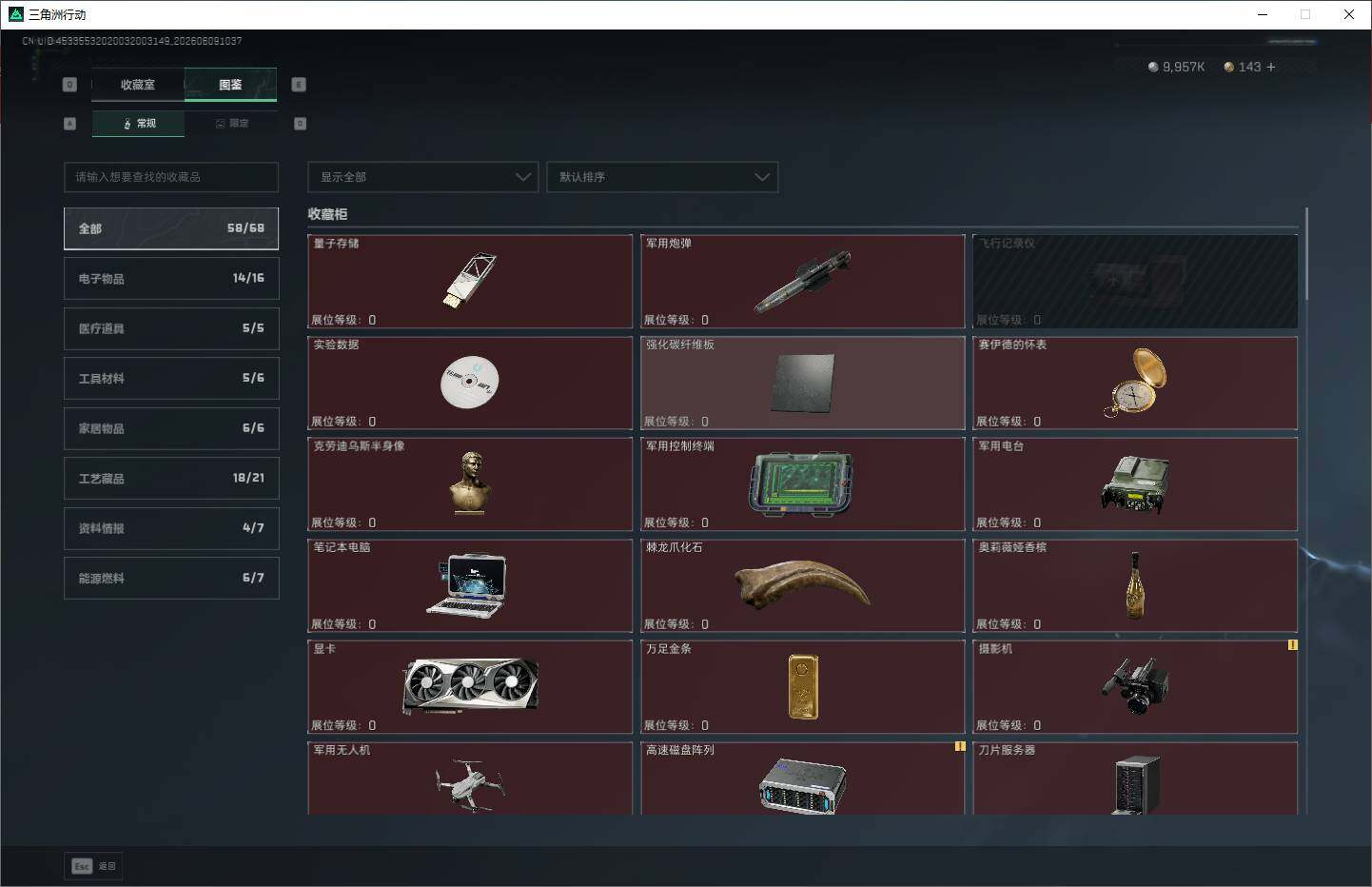Image resolution: width=1372 pixels, height=887 pixels.
Task: Select the 高速磁盘阵列 disk array icon
Action: [x=802, y=786]
